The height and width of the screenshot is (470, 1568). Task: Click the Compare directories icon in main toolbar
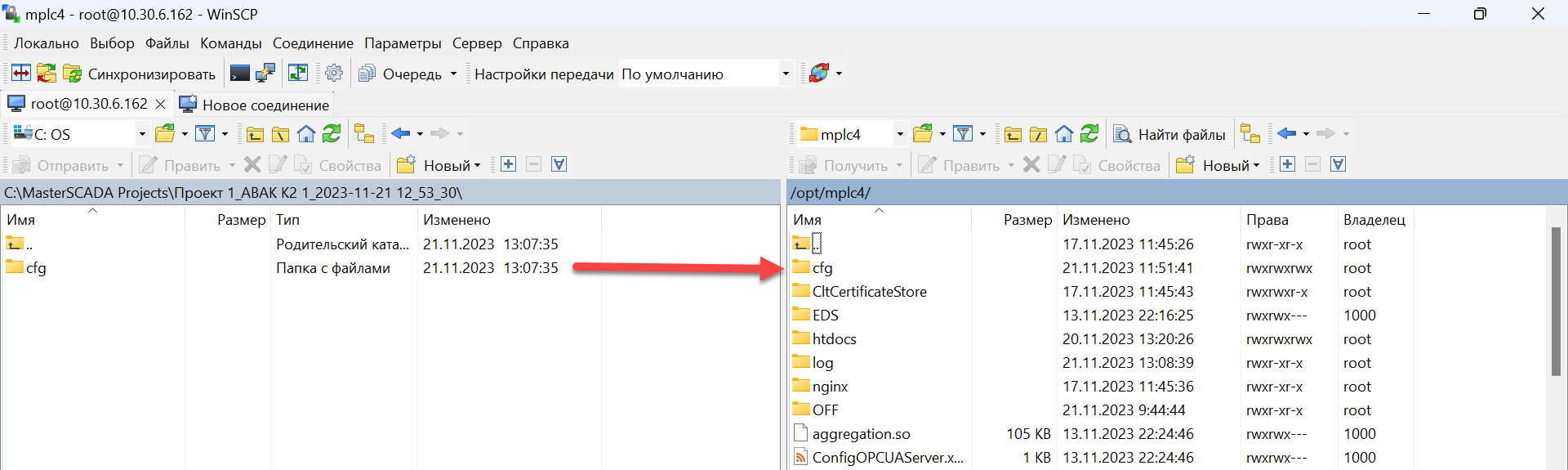[x=21, y=74]
